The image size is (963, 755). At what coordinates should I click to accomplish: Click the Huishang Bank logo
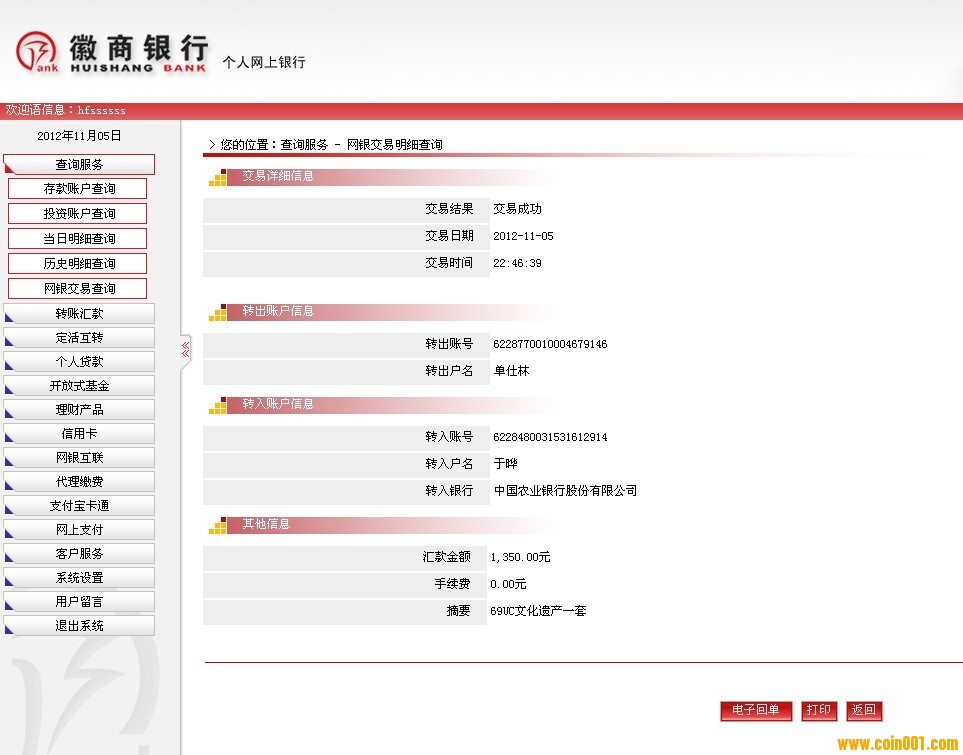[110, 52]
